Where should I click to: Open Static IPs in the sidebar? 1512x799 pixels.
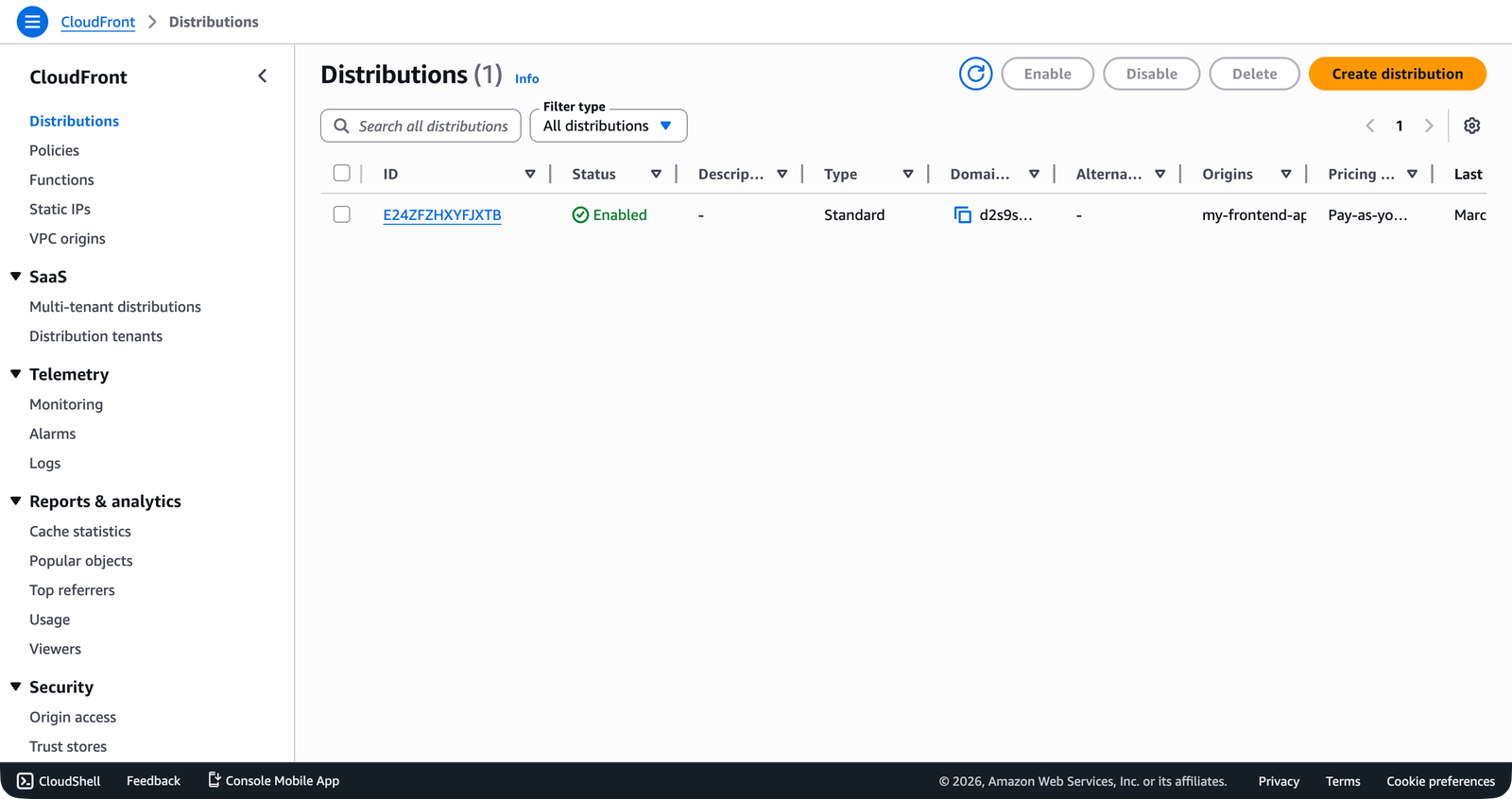tap(60, 209)
